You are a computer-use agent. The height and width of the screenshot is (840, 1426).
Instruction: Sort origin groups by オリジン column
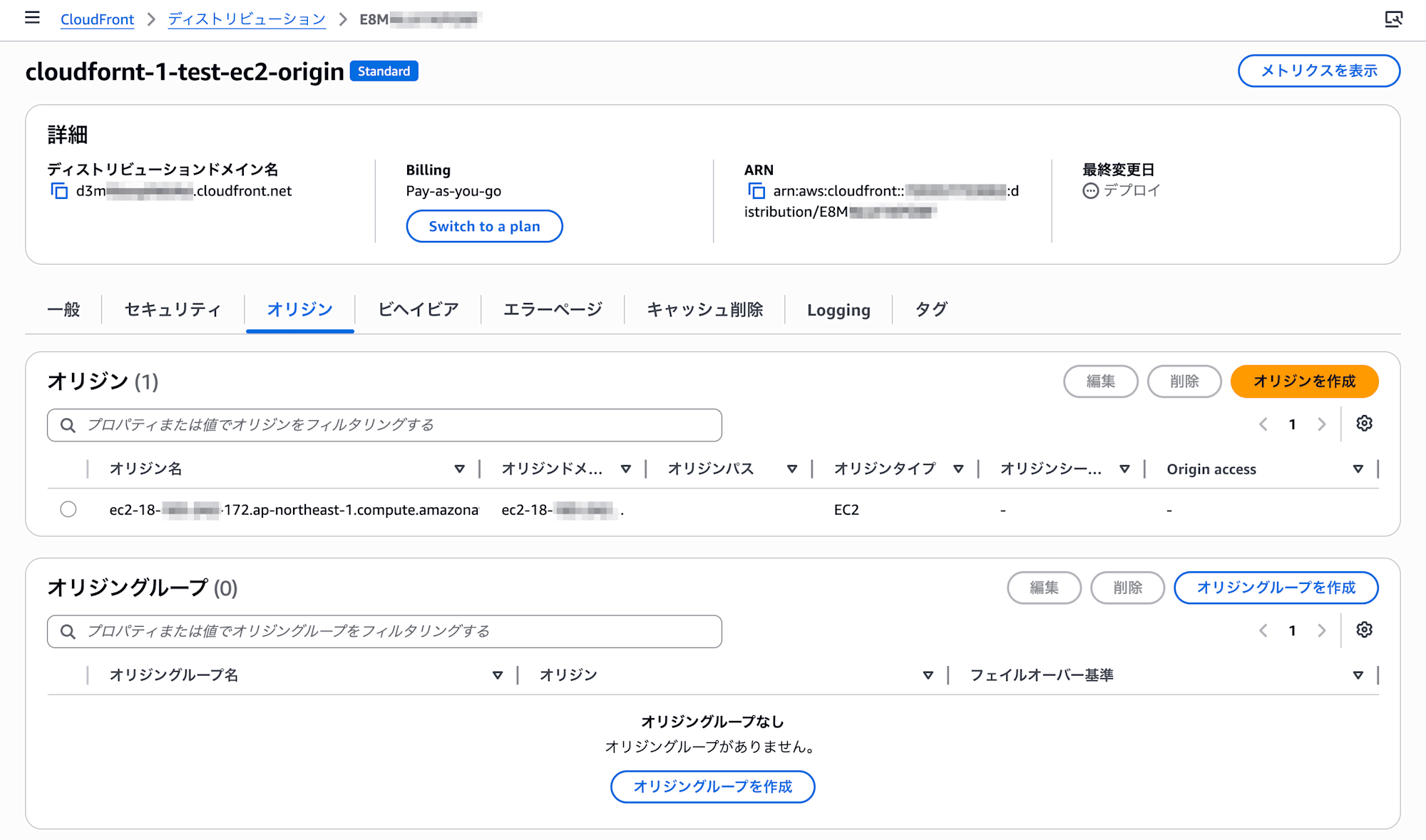pyautogui.click(x=928, y=675)
